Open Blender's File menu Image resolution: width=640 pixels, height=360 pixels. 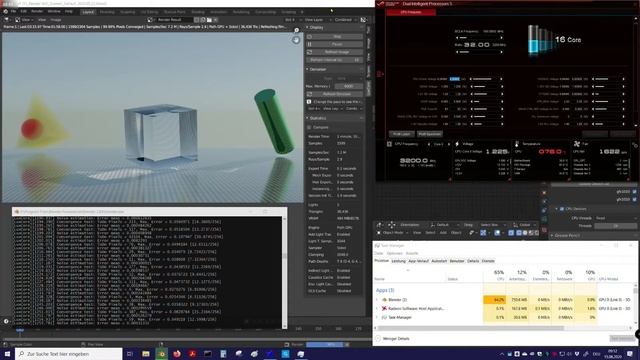(x=13, y=11)
